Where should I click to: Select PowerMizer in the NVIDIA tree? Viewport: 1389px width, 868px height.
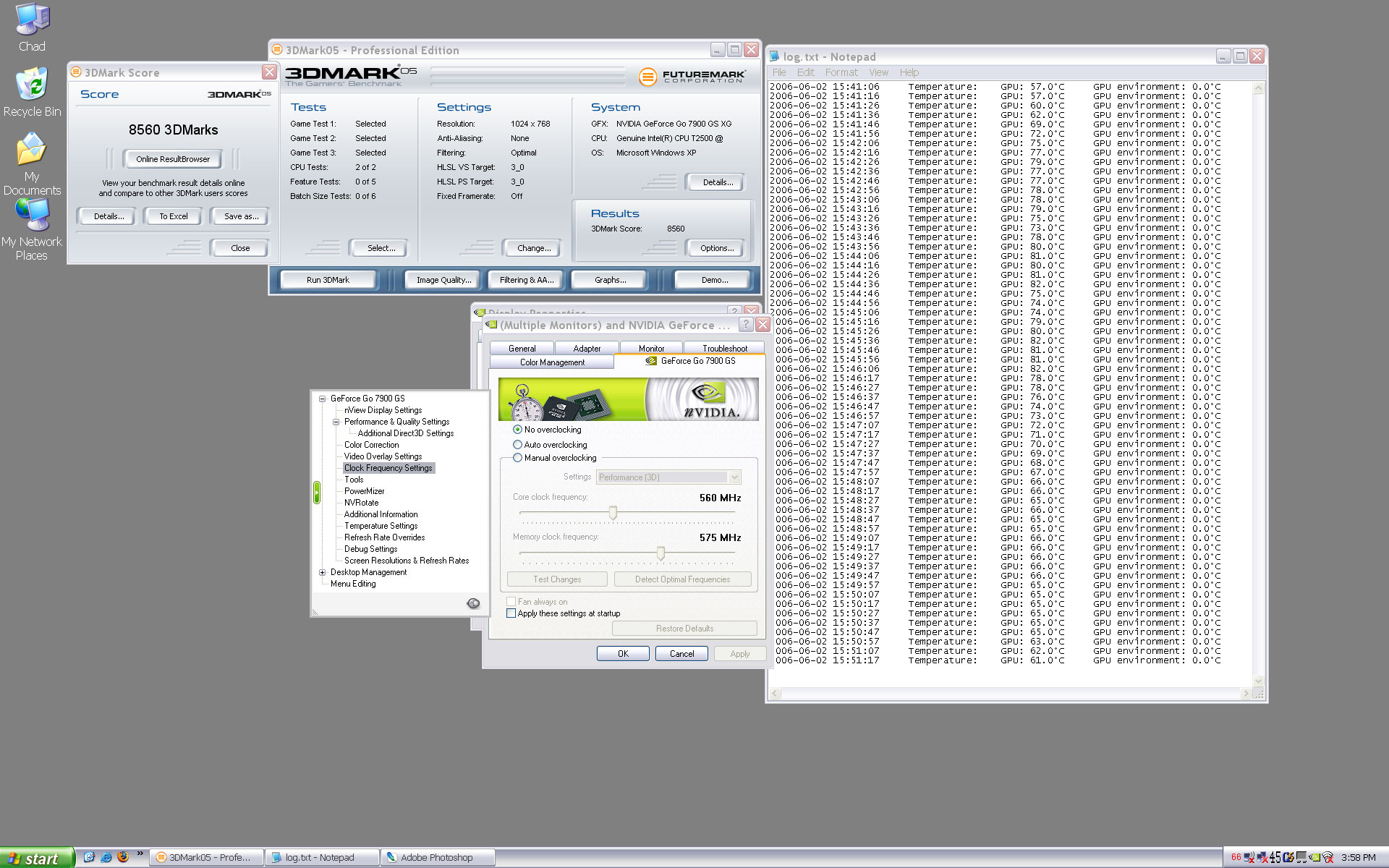(x=364, y=491)
